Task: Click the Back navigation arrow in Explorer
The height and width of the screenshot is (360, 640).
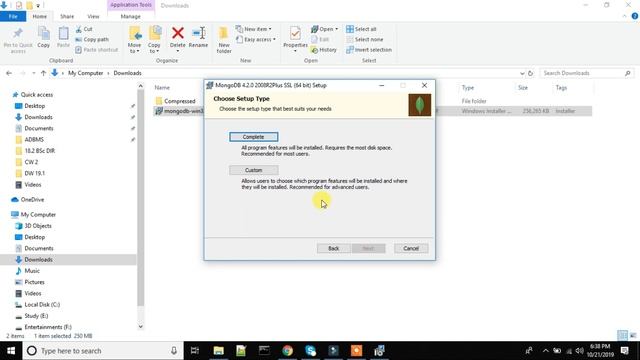Action: pyautogui.click(x=9, y=73)
